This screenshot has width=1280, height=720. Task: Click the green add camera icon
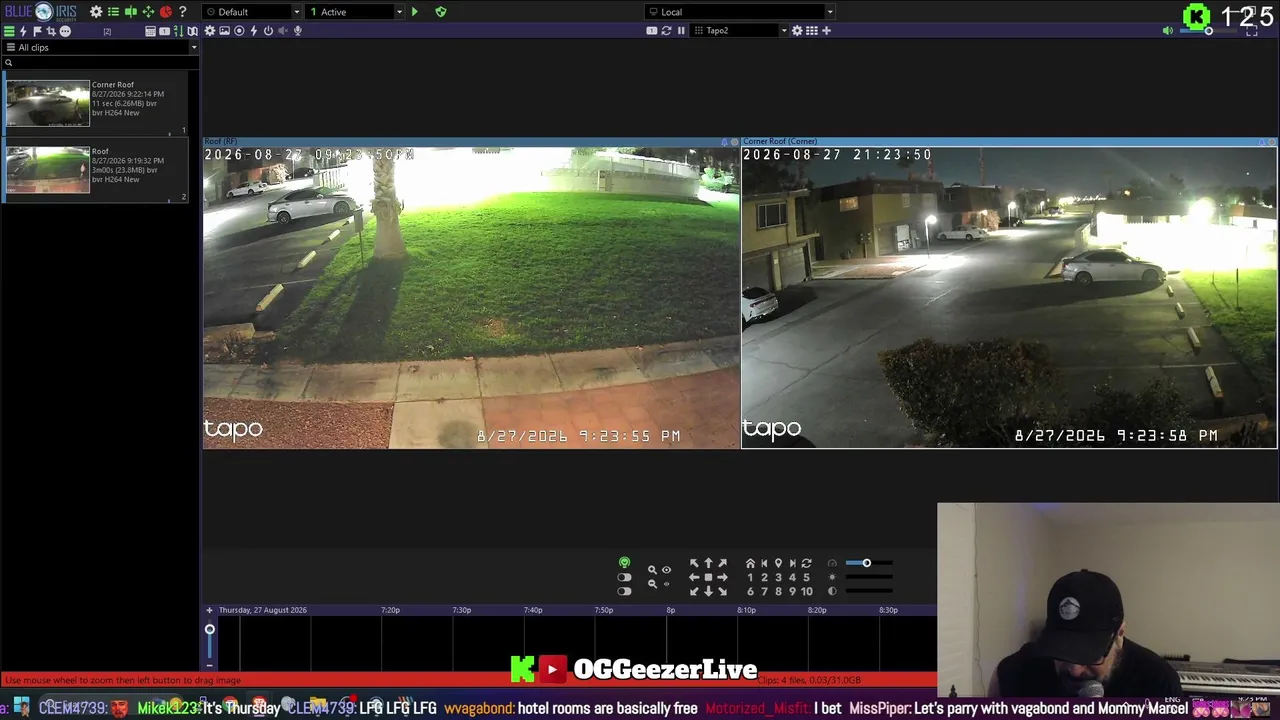coord(130,12)
